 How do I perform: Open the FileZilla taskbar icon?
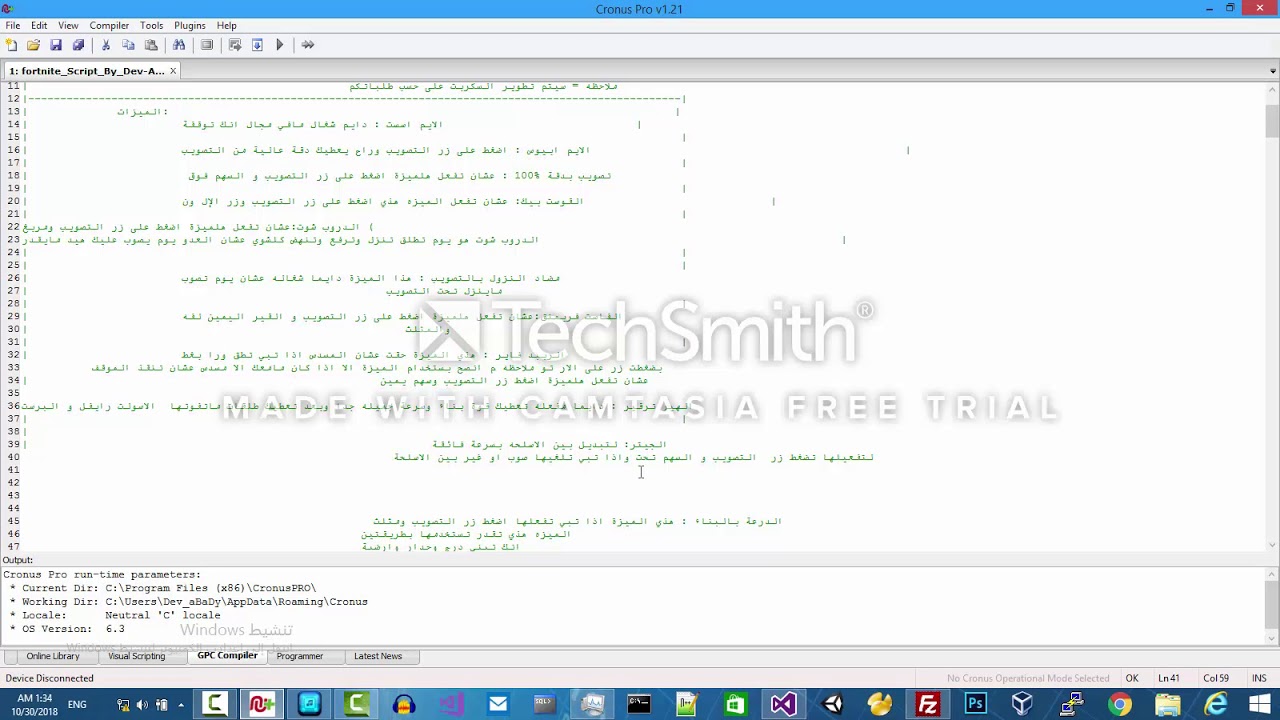point(928,704)
